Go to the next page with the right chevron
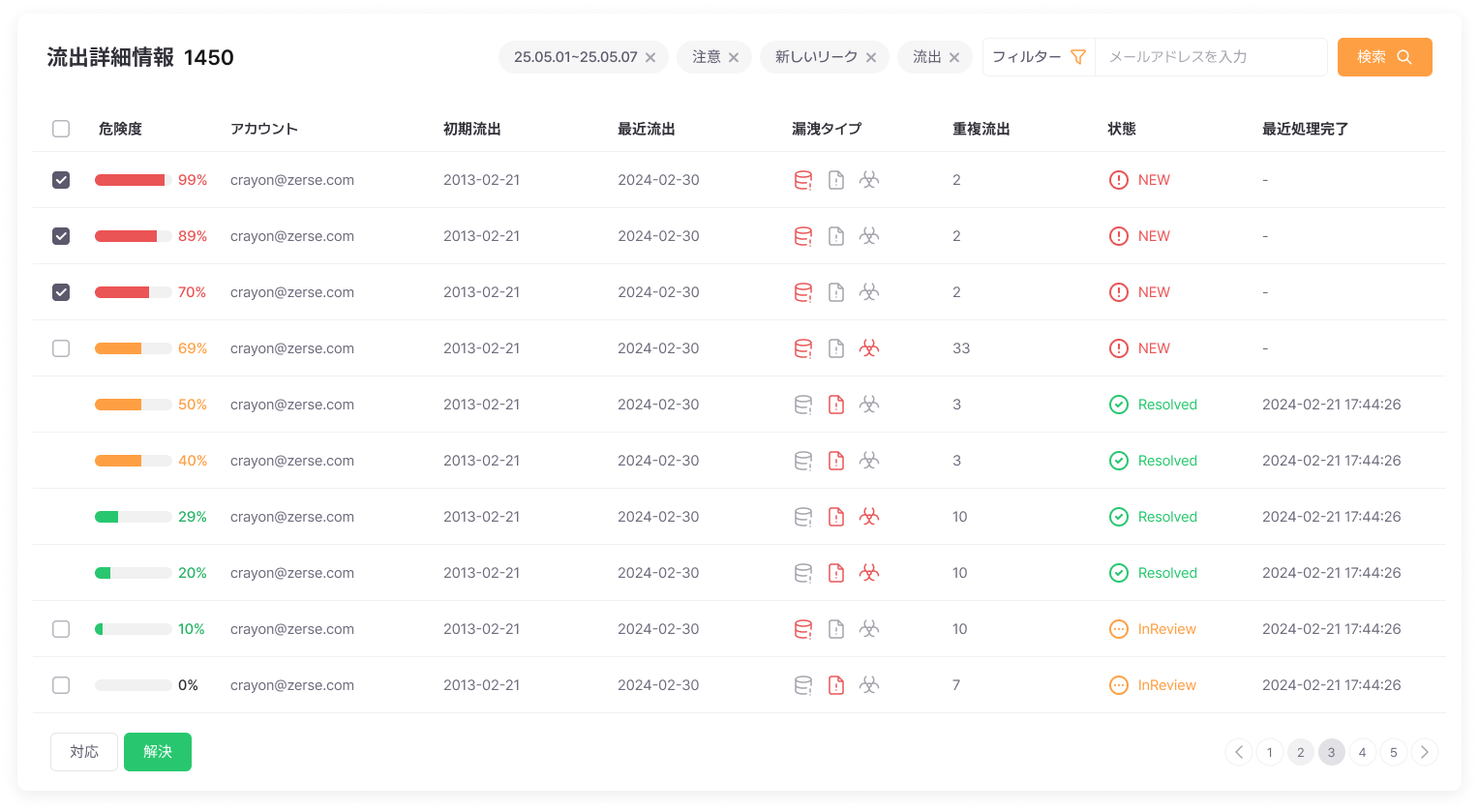Viewport: 1479px width, 812px height. (1424, 752)
